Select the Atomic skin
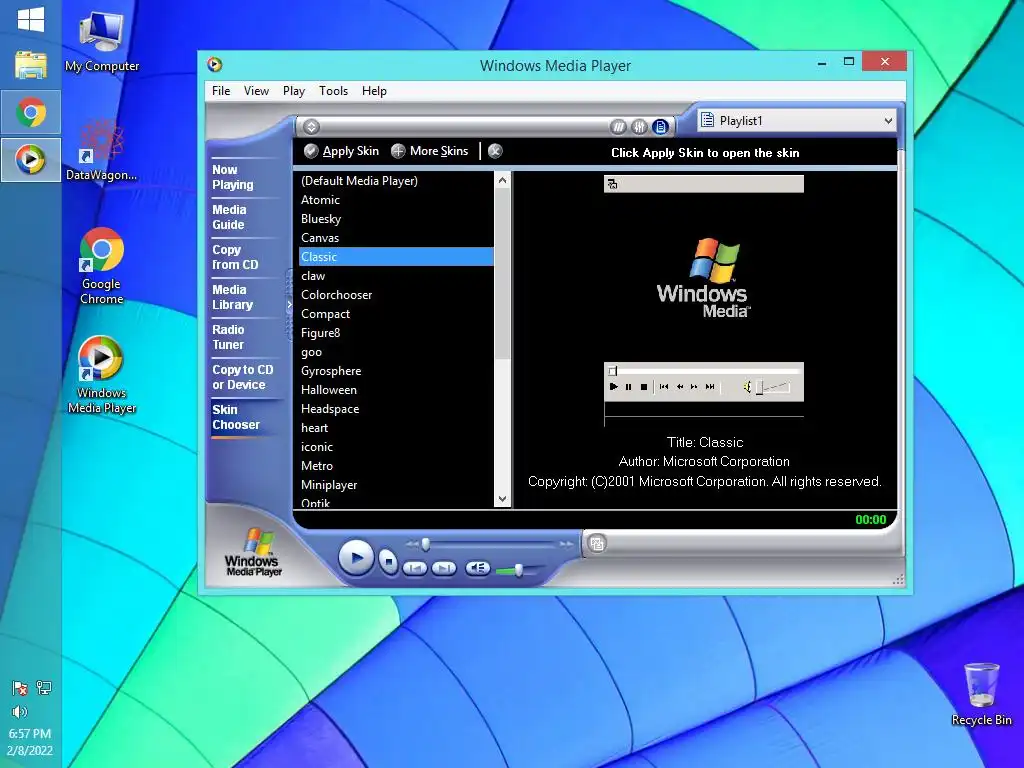 coord(396,200)
